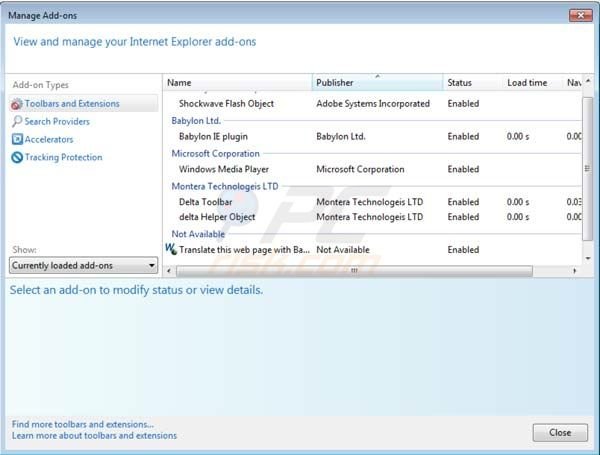The image size is (600, 455).
Task: Open Learn more about toolbars and extensions
Action: [94, 436]
